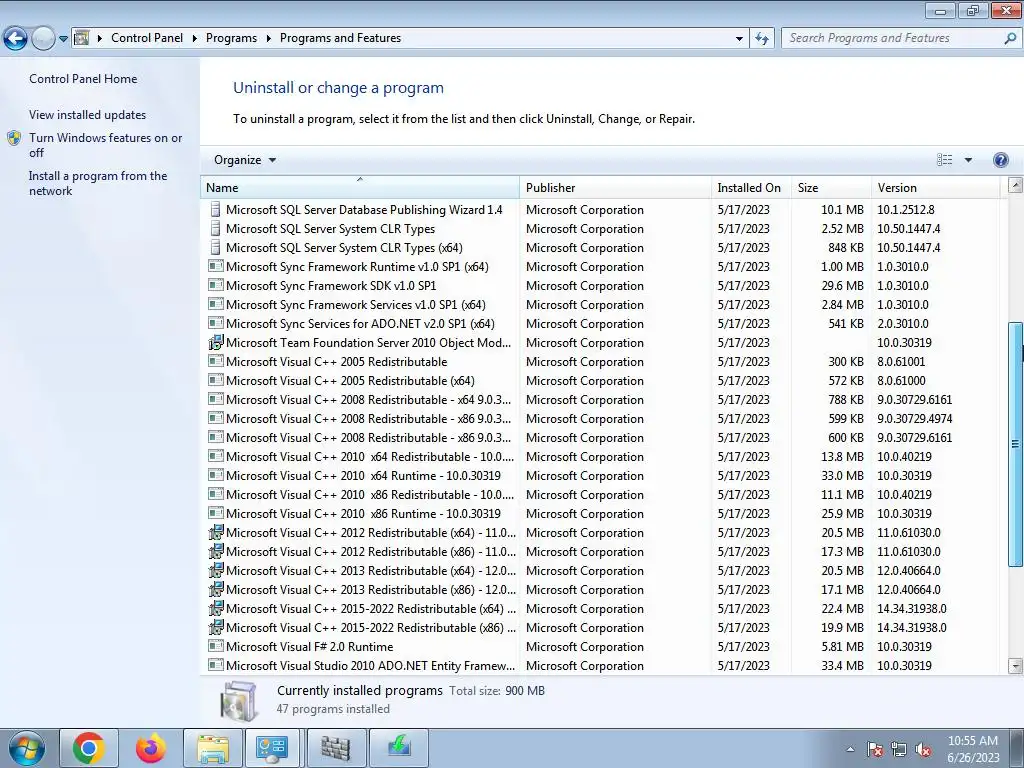The height and width of the screenshot is (768, 1024).
Task: Open the Organize dropdown menu
Action: coord(245,160)
